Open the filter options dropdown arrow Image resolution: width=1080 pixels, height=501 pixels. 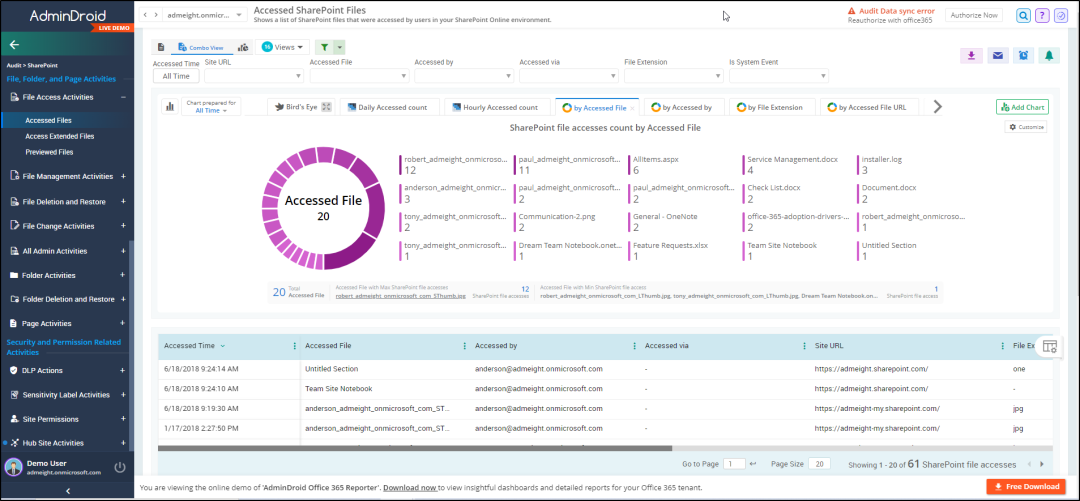click(340, 48)
